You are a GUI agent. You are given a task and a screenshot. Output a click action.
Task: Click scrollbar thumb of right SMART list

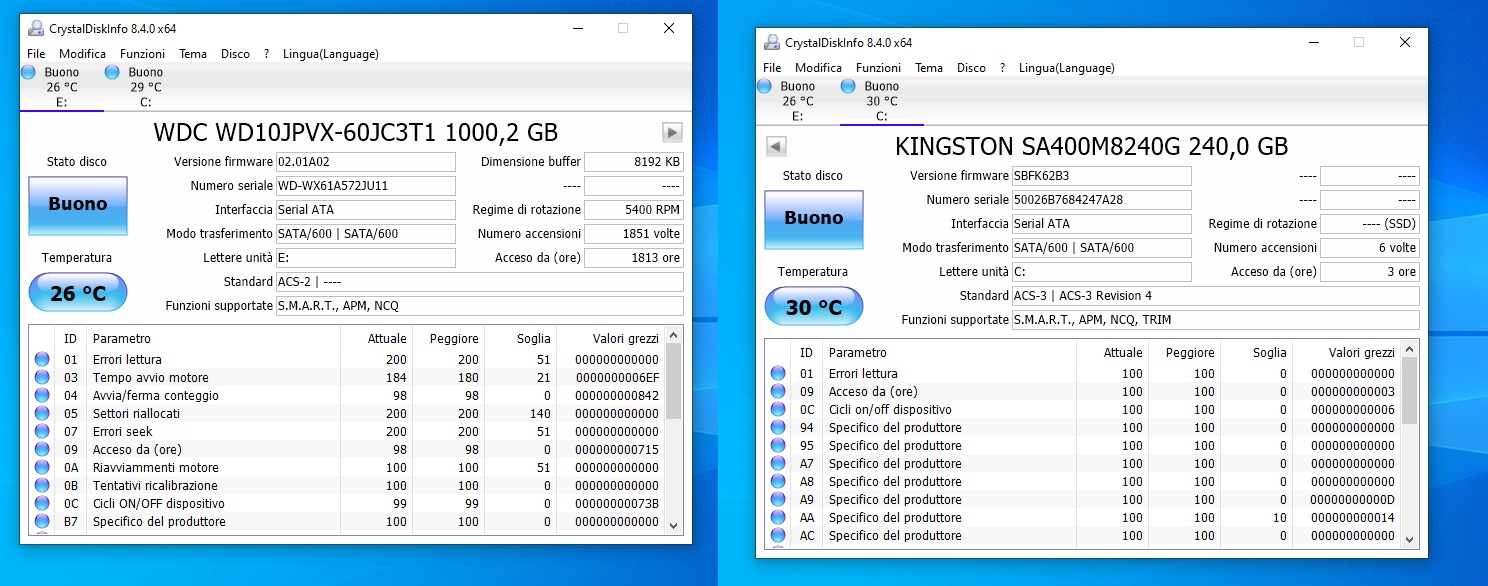pyautogui.click(x=1410, y=392)
